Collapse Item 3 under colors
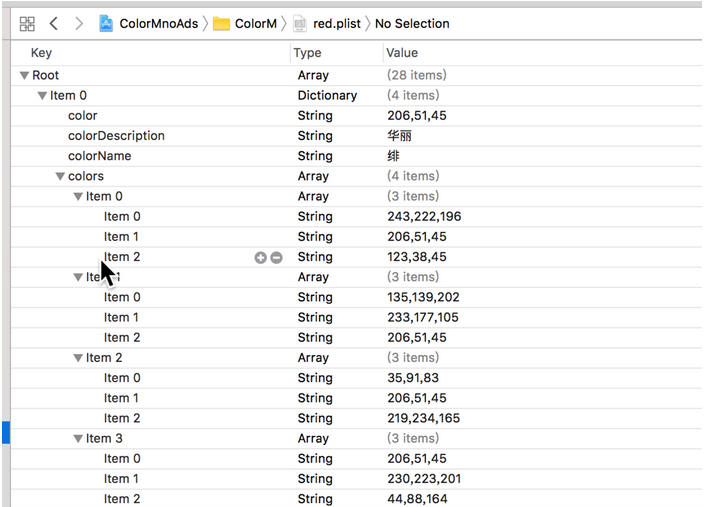 coord(78,438)
